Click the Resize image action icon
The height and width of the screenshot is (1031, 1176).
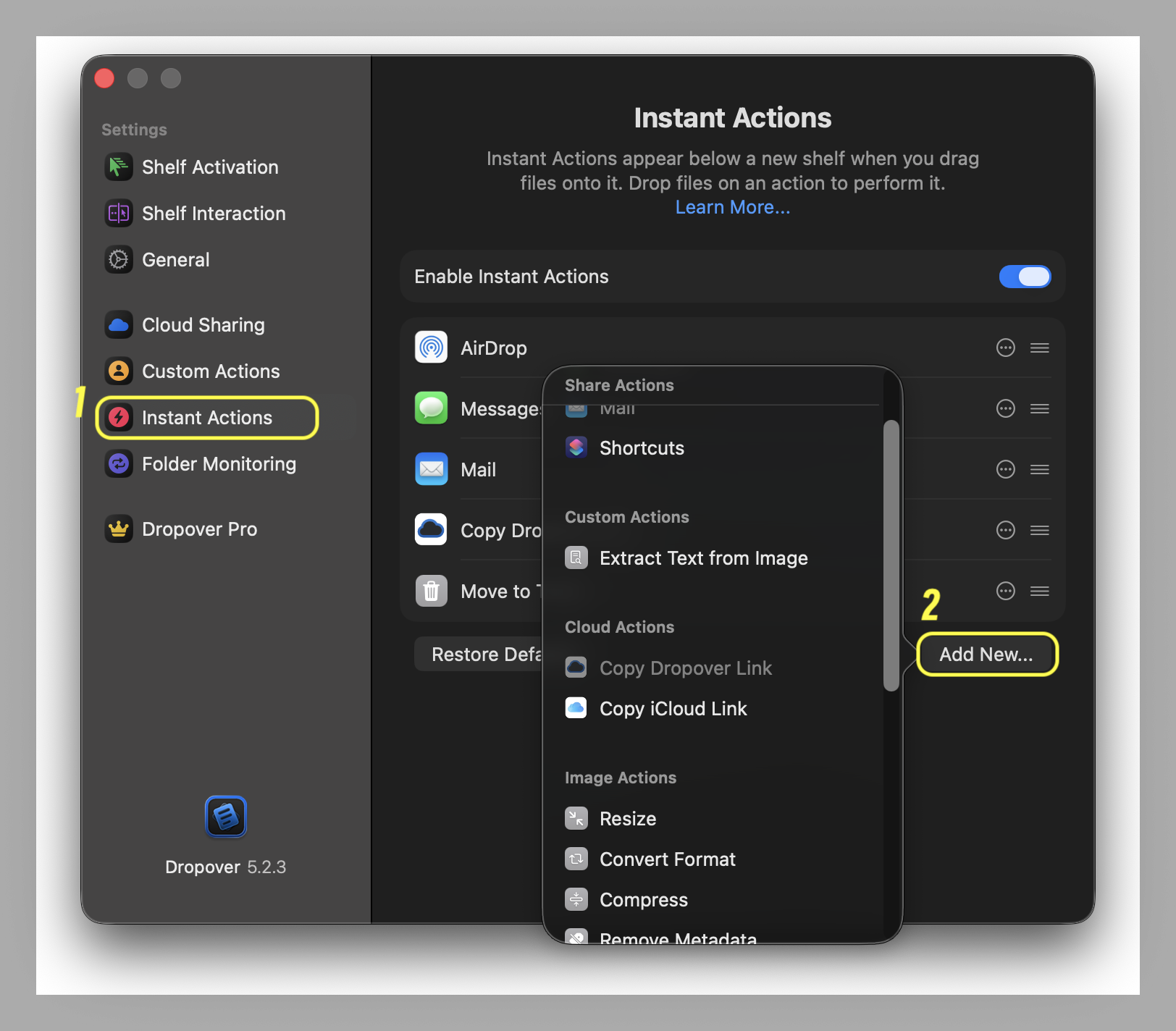click(576, 819)
